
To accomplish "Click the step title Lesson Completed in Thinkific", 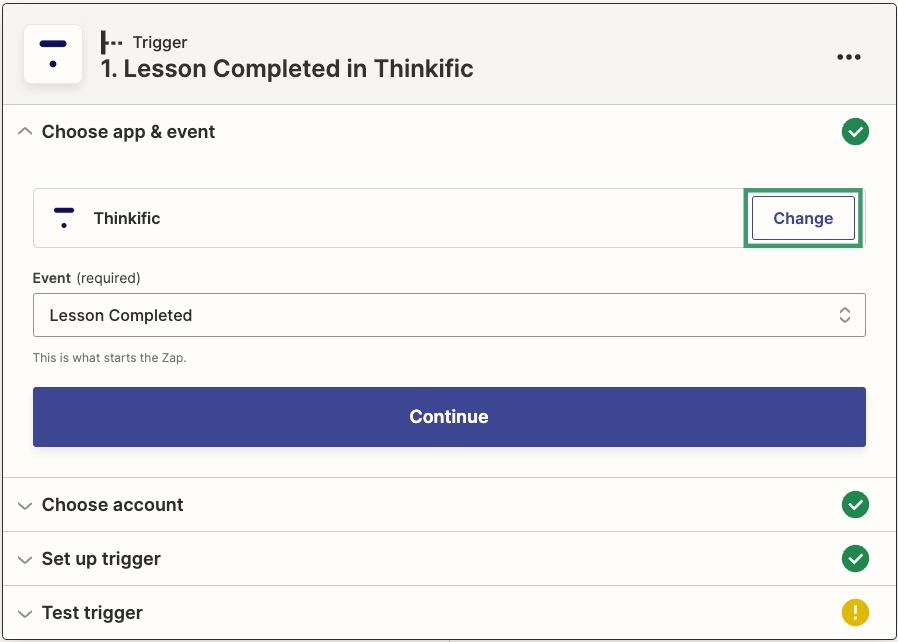I will [287, 69].
